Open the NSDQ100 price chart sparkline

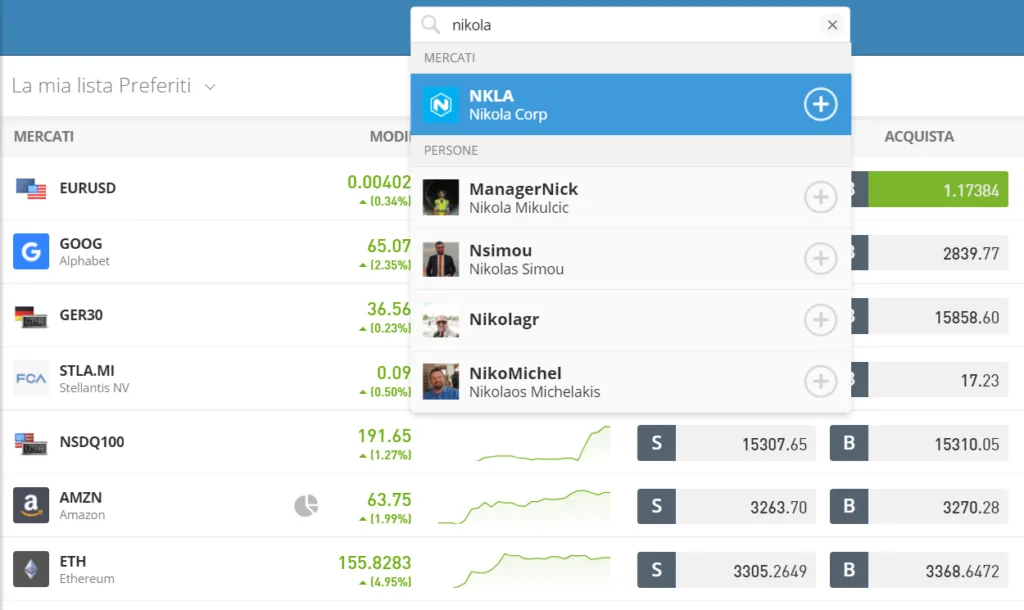tap(544, 443)
